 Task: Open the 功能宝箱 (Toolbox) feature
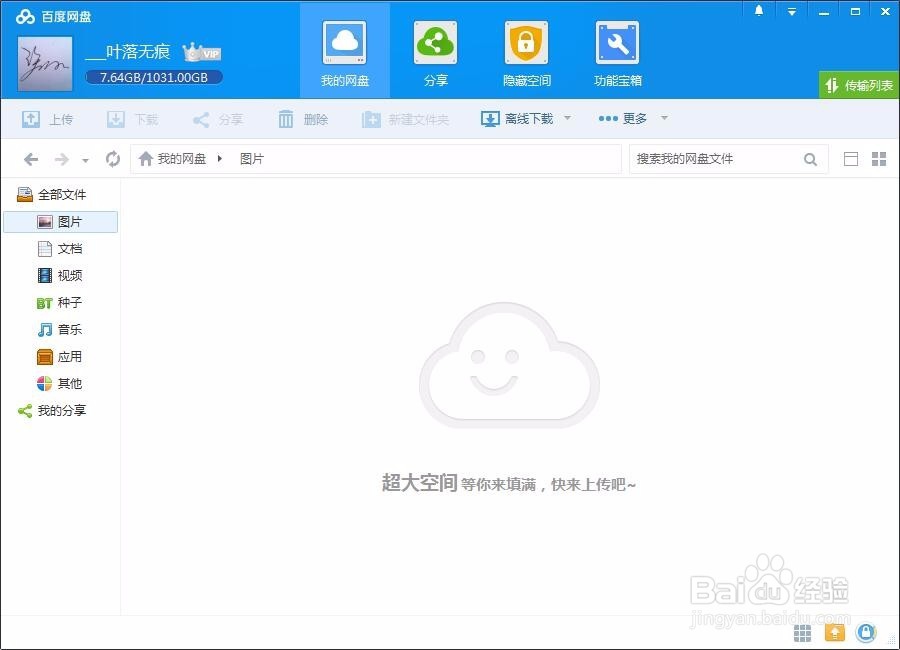point(616,52)
